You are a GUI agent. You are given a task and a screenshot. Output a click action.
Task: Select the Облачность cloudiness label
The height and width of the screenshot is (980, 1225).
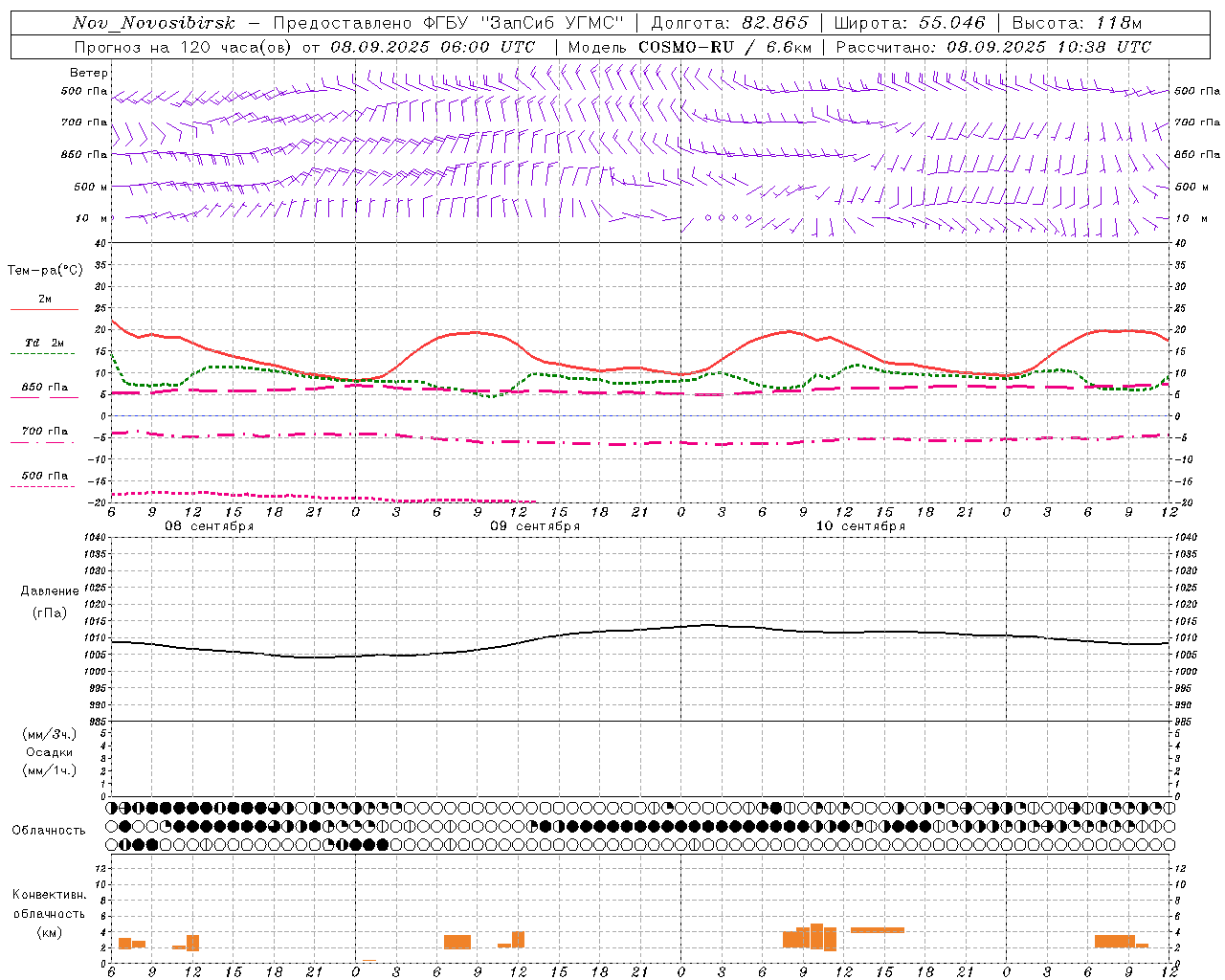pos(49,831)
